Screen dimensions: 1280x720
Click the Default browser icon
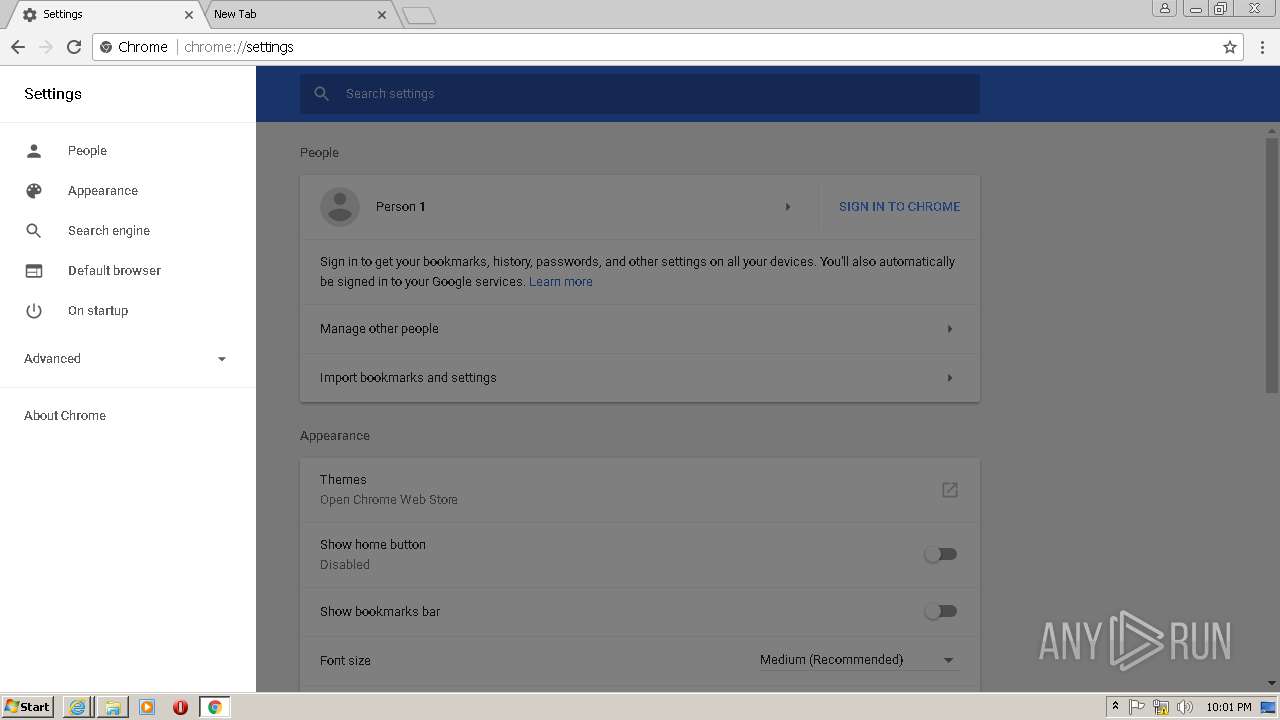point(34,271)
